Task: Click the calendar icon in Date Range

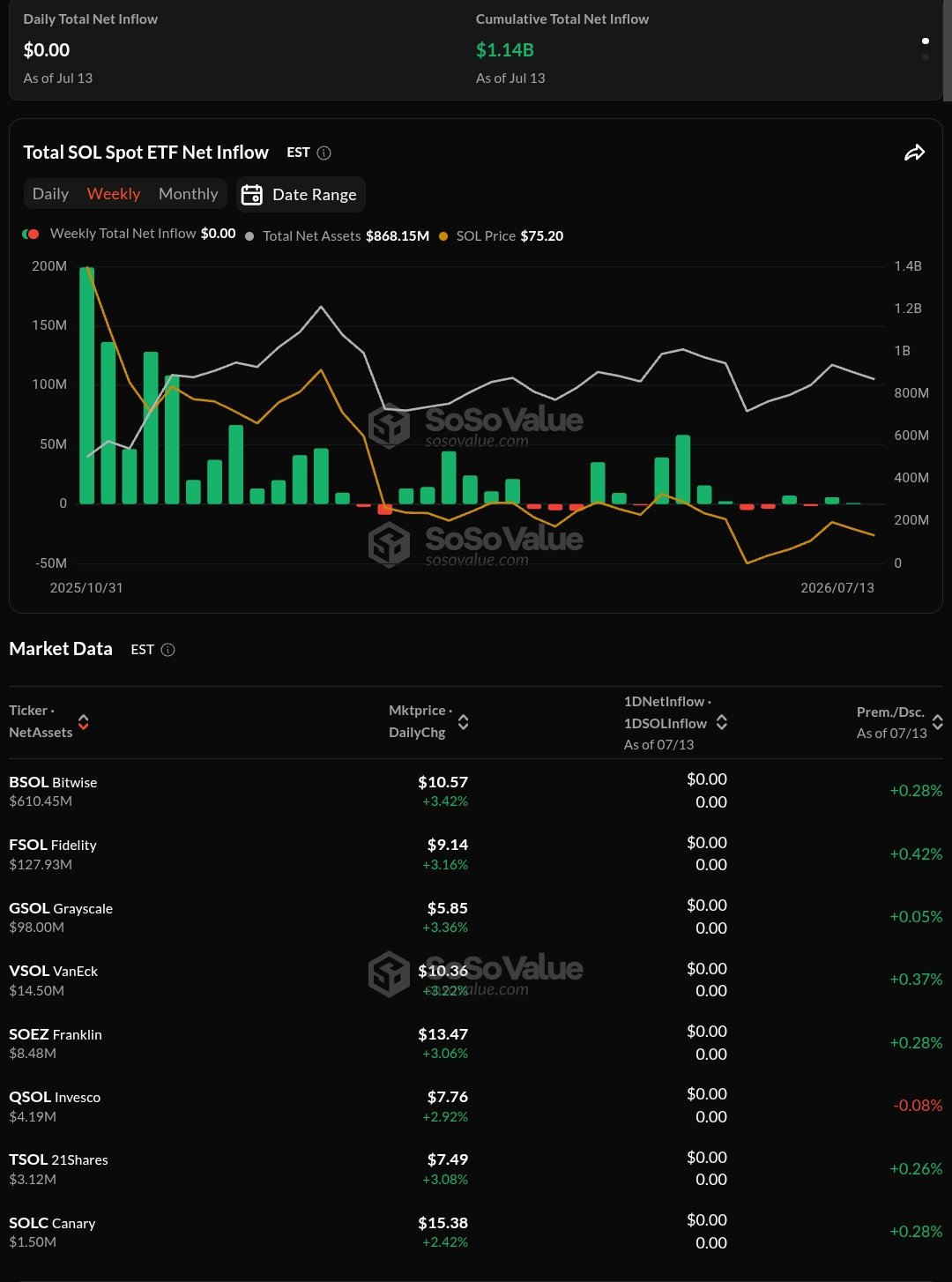Action: pos(252,195)
